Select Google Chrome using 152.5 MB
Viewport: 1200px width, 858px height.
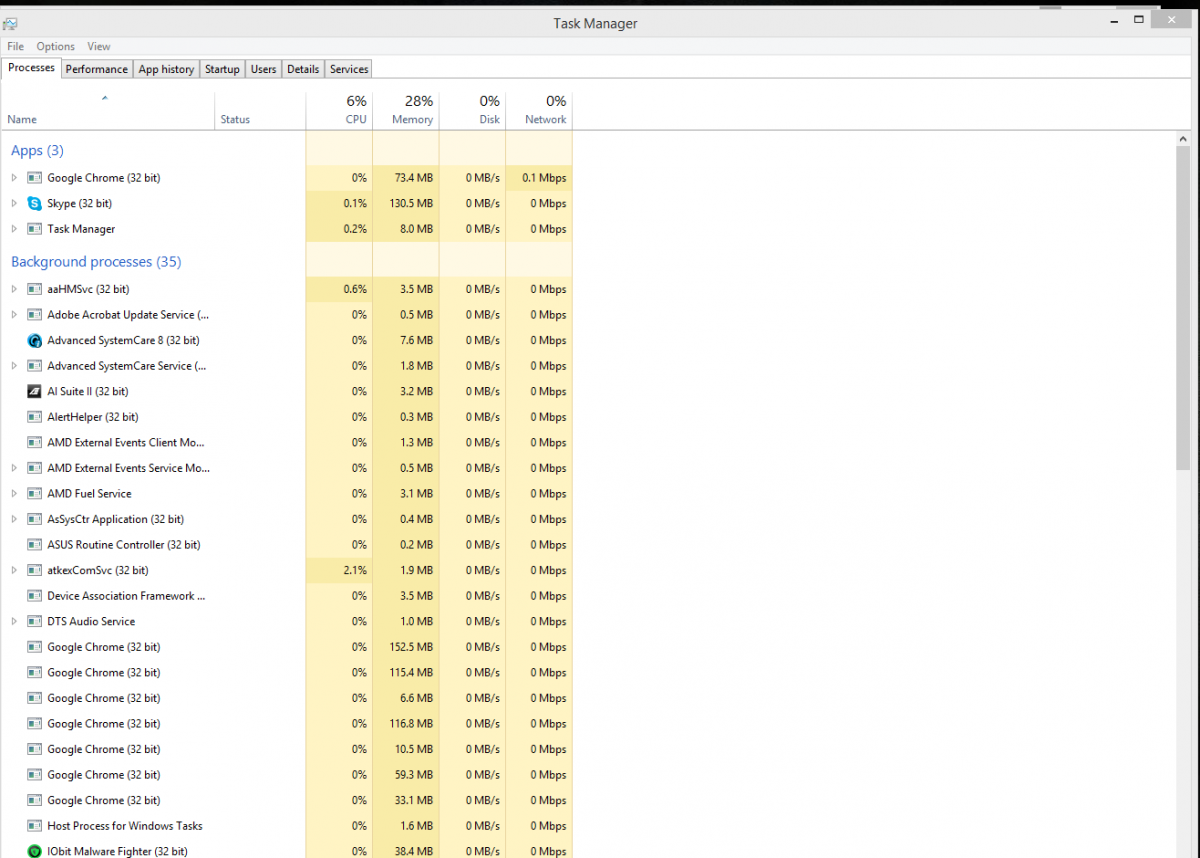(287, 647)
